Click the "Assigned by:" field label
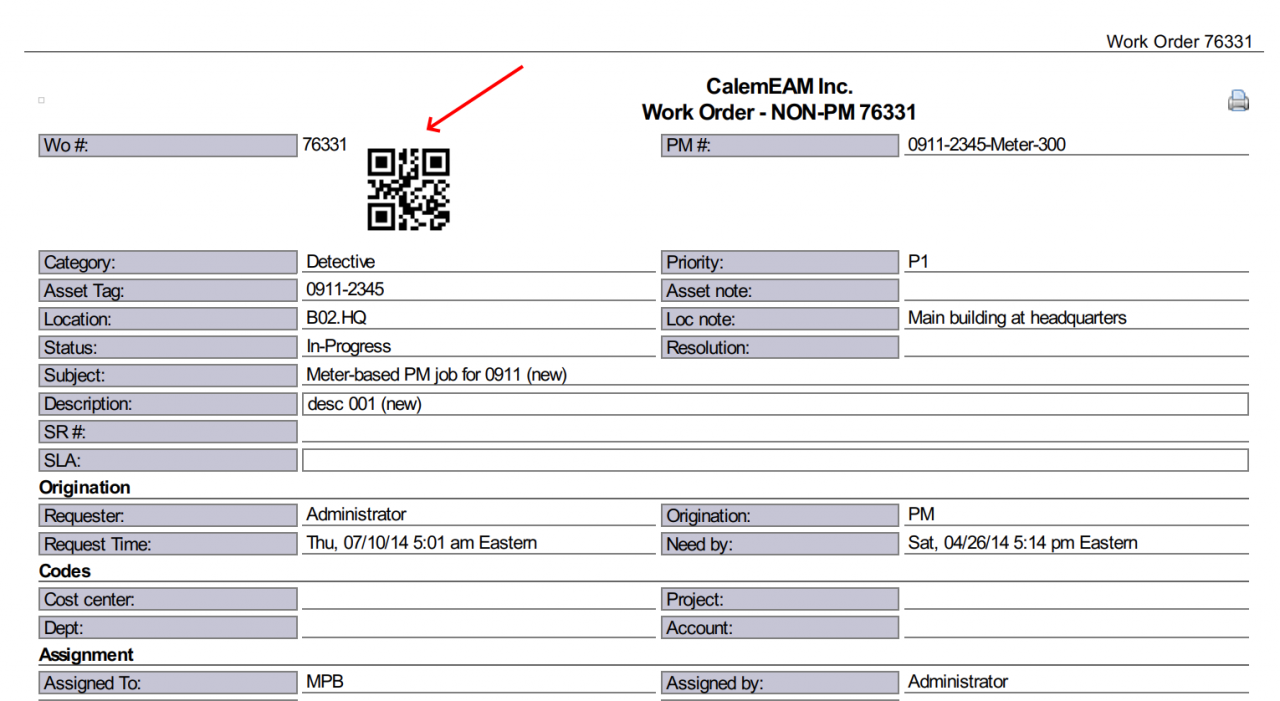This screenshot has width=1280, height=701. click(x=780, y=684)
